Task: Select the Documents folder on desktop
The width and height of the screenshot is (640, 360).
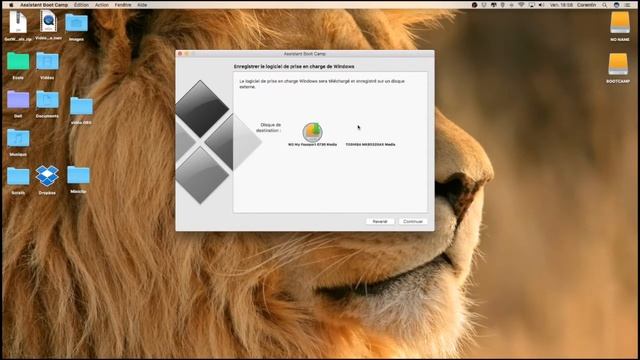Action: pos(47,100)
